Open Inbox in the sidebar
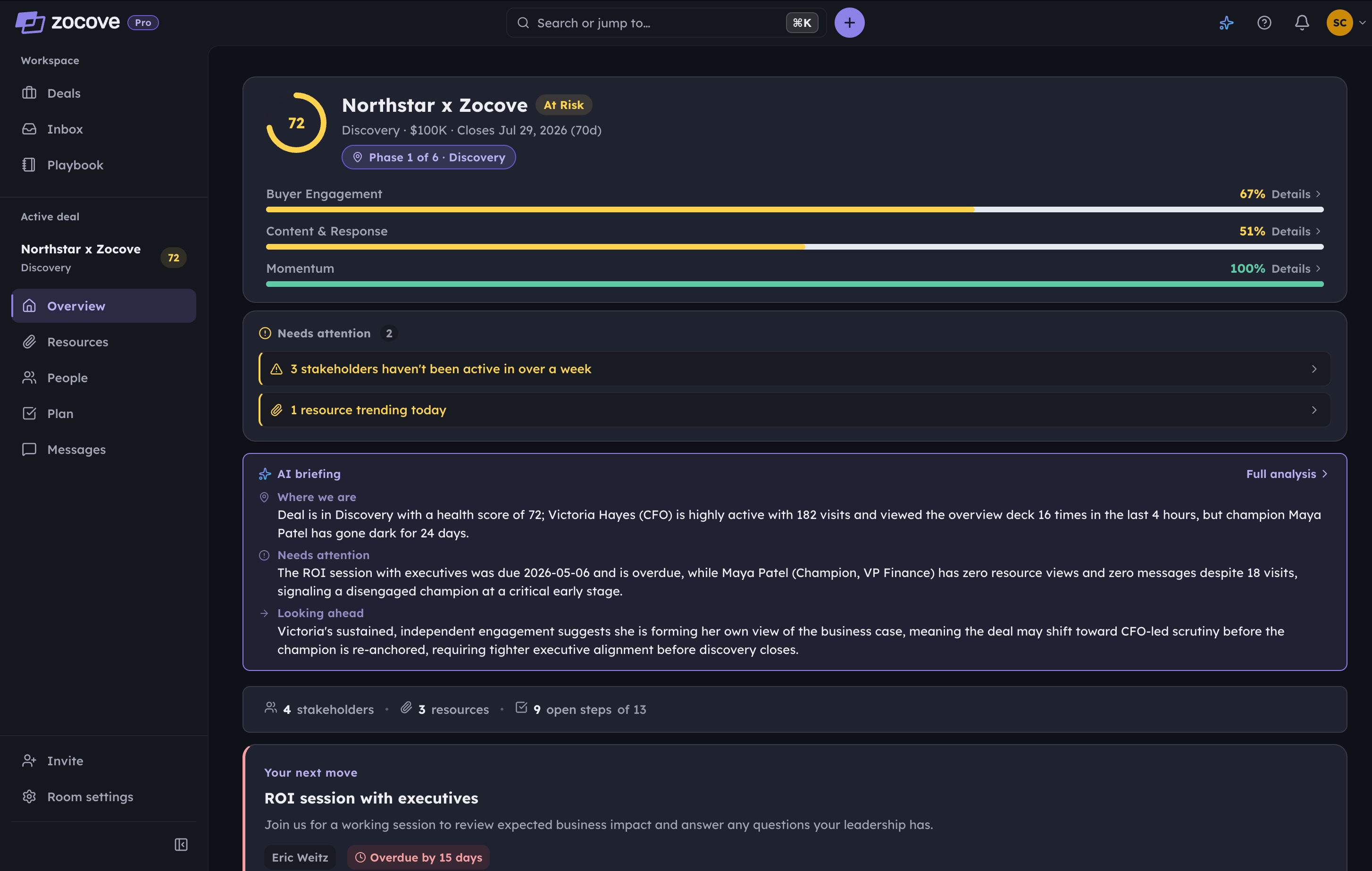Image resolution: width=1372 pixels, height=871 pixels. tap(104, 129)
